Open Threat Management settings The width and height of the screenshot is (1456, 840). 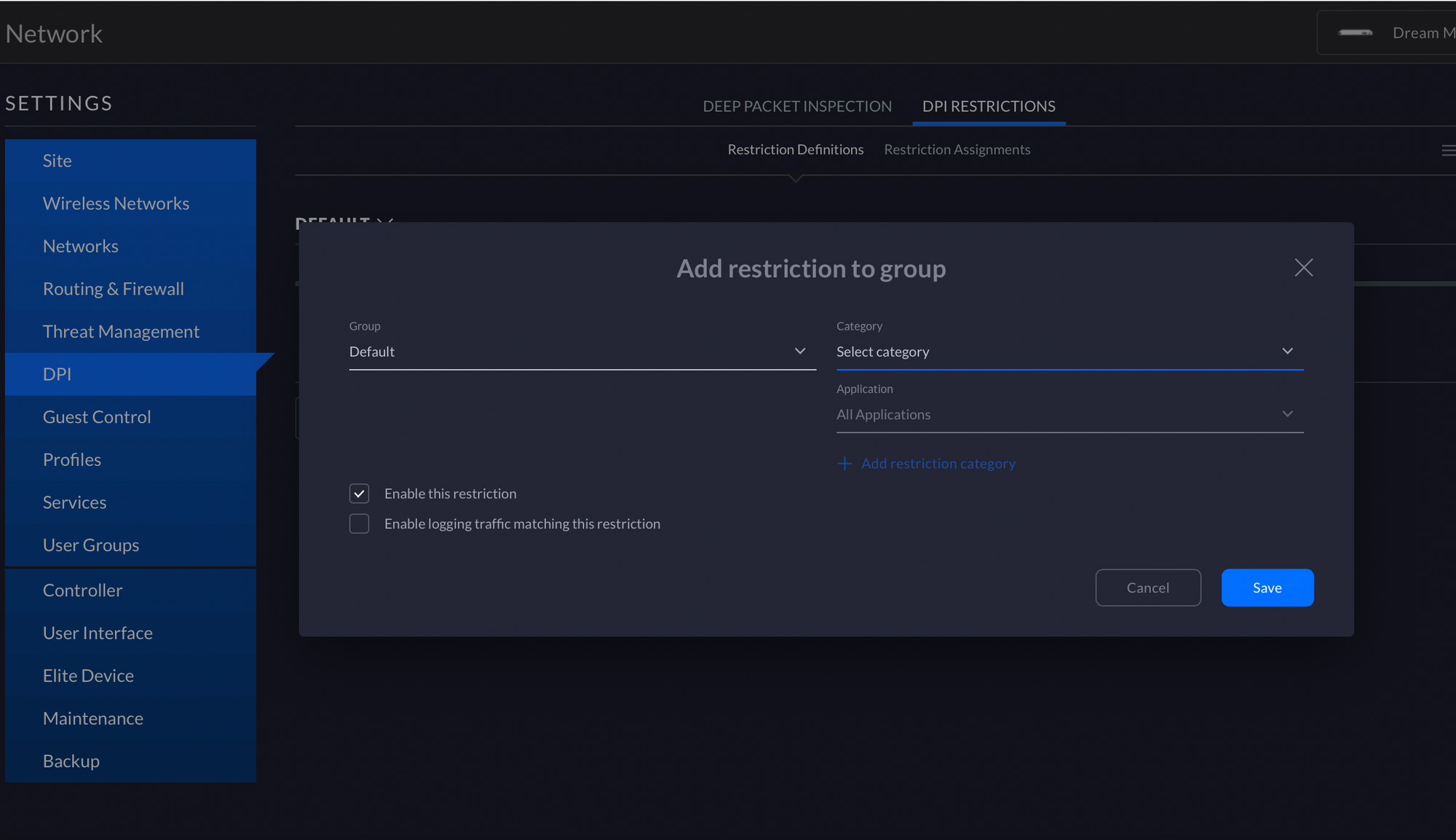130,331
